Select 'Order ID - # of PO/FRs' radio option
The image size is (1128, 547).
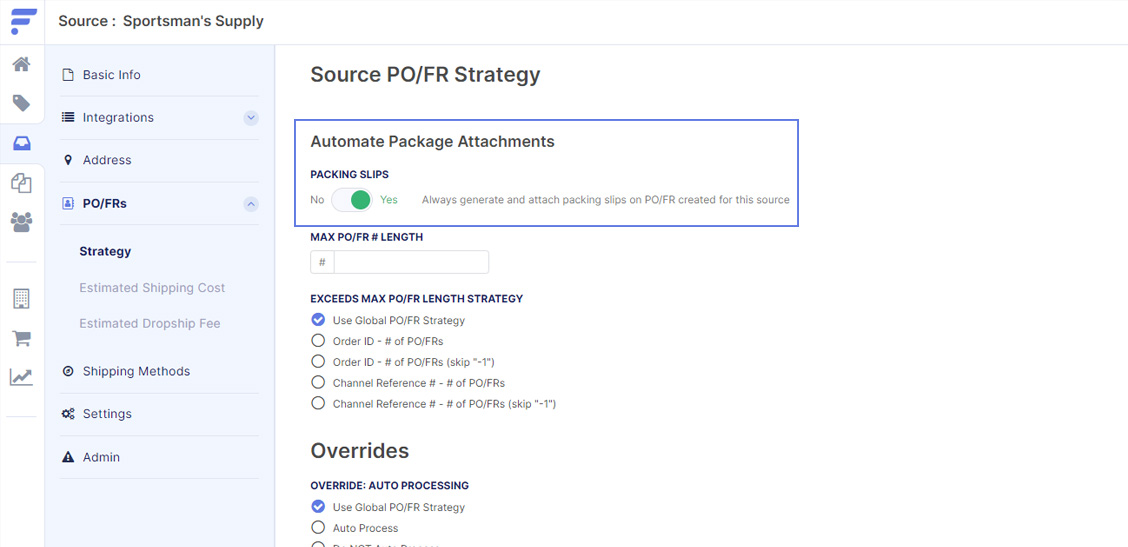coord(318,341)
